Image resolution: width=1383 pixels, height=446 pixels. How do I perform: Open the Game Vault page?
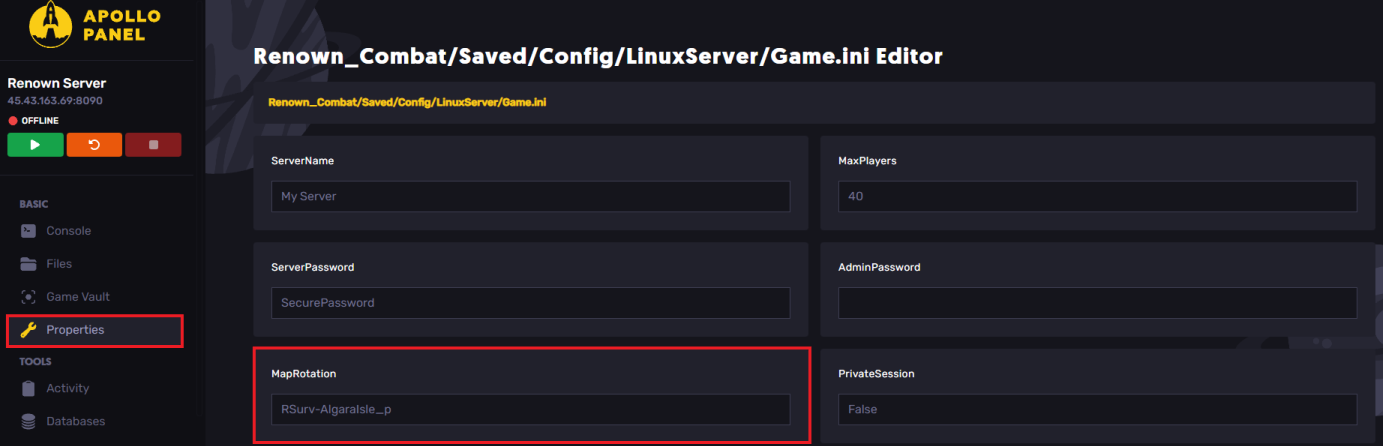[78, 297]
